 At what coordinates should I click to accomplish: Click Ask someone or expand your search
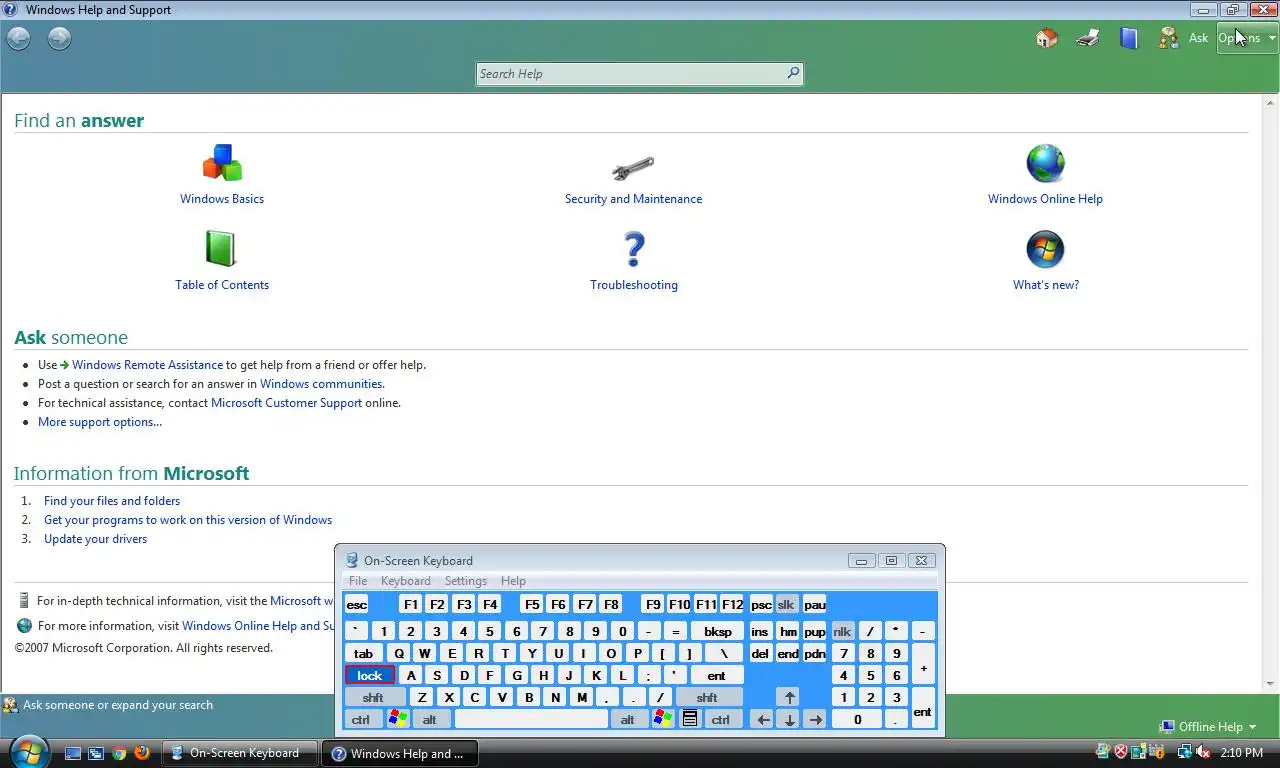click(x=118, y=705)
